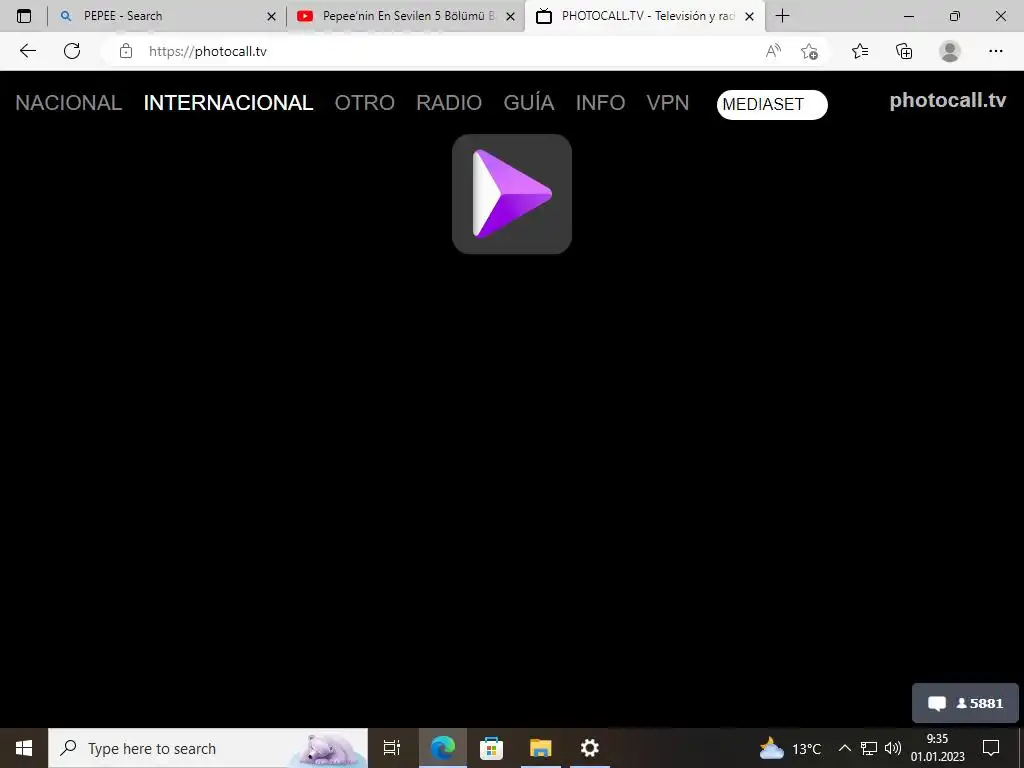The height and width of the screenshot is (768, 1024).
Task: Open the GUÍA page
Action: 529,103
